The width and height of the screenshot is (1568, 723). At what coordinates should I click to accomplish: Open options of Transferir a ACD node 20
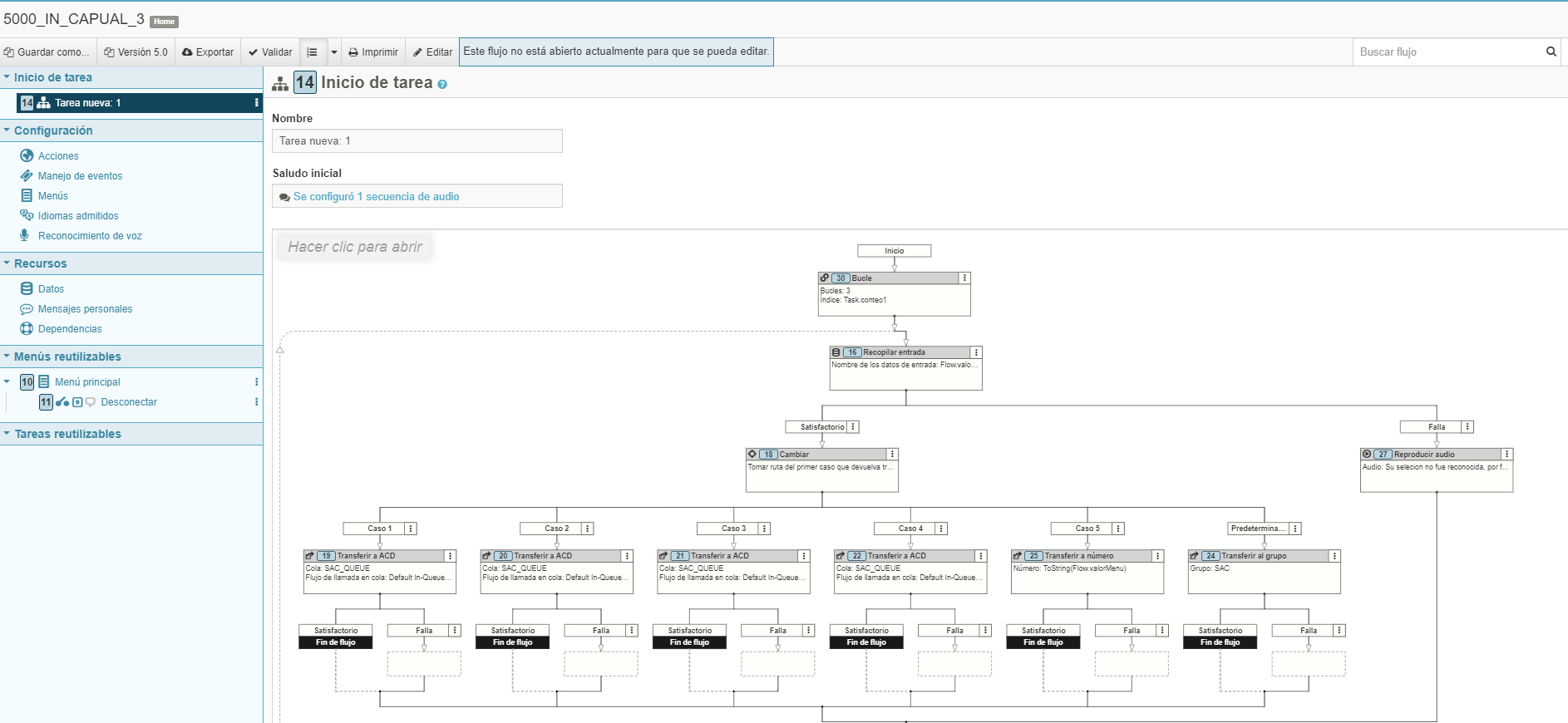click(x=627, y=556)
